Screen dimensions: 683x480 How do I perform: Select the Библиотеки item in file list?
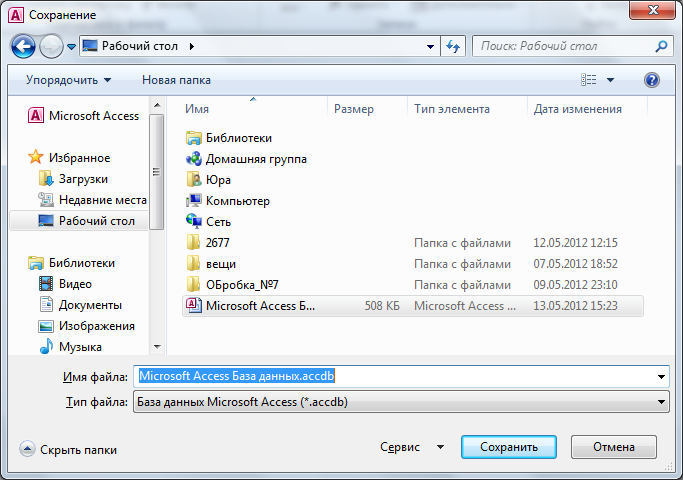(229, 138)
